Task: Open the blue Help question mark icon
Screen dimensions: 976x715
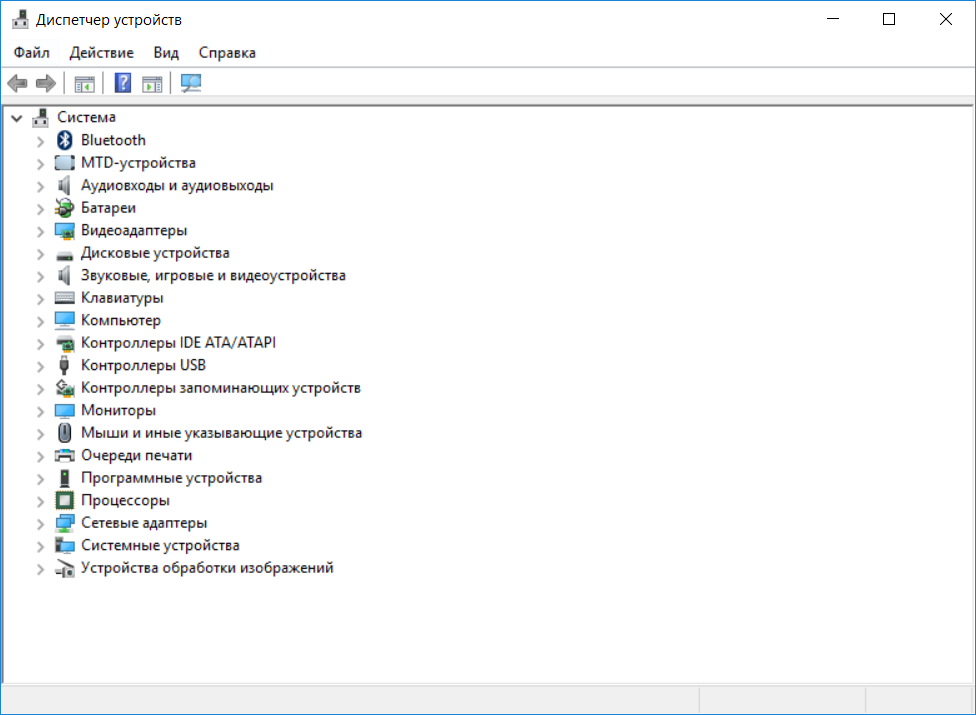Action: pos(123,83)
